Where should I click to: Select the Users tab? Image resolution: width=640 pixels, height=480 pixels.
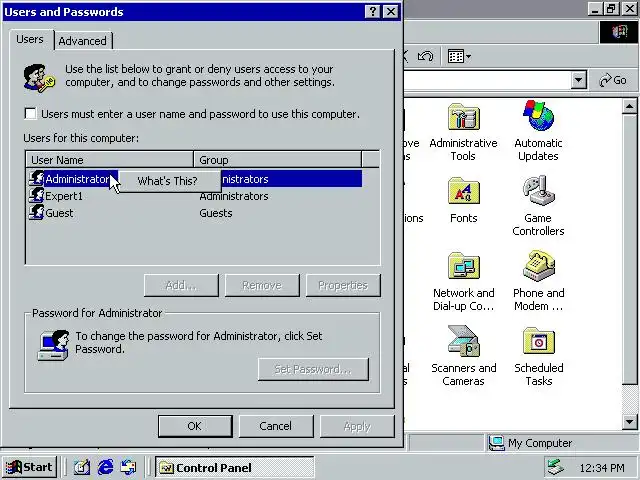[30, 39]
